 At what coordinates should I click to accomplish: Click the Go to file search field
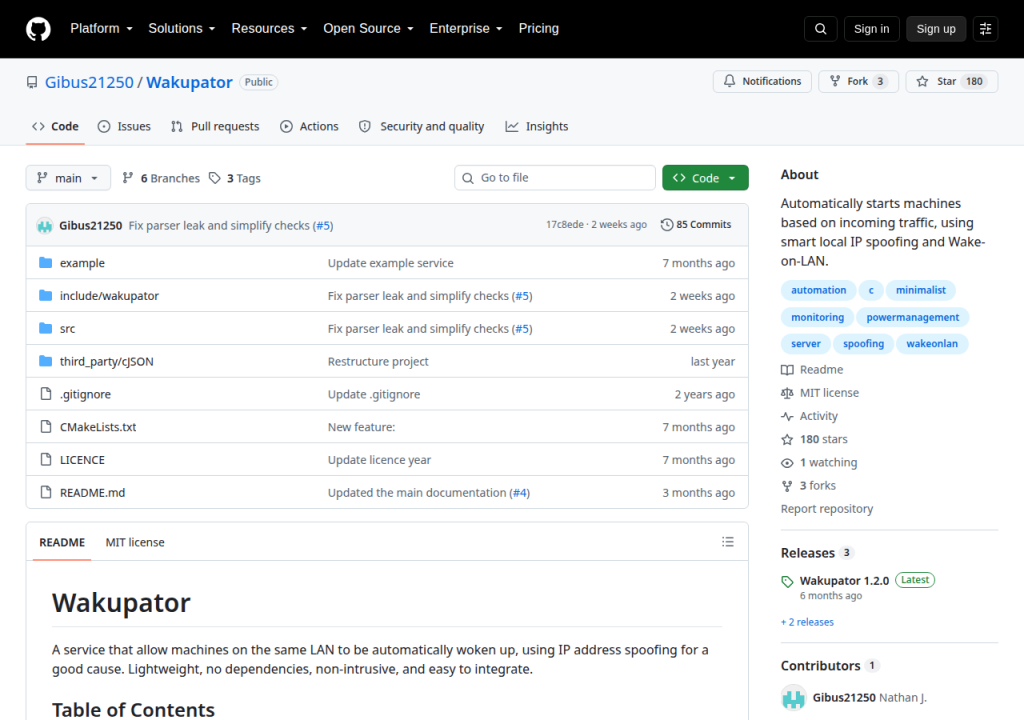coord(555,178)
